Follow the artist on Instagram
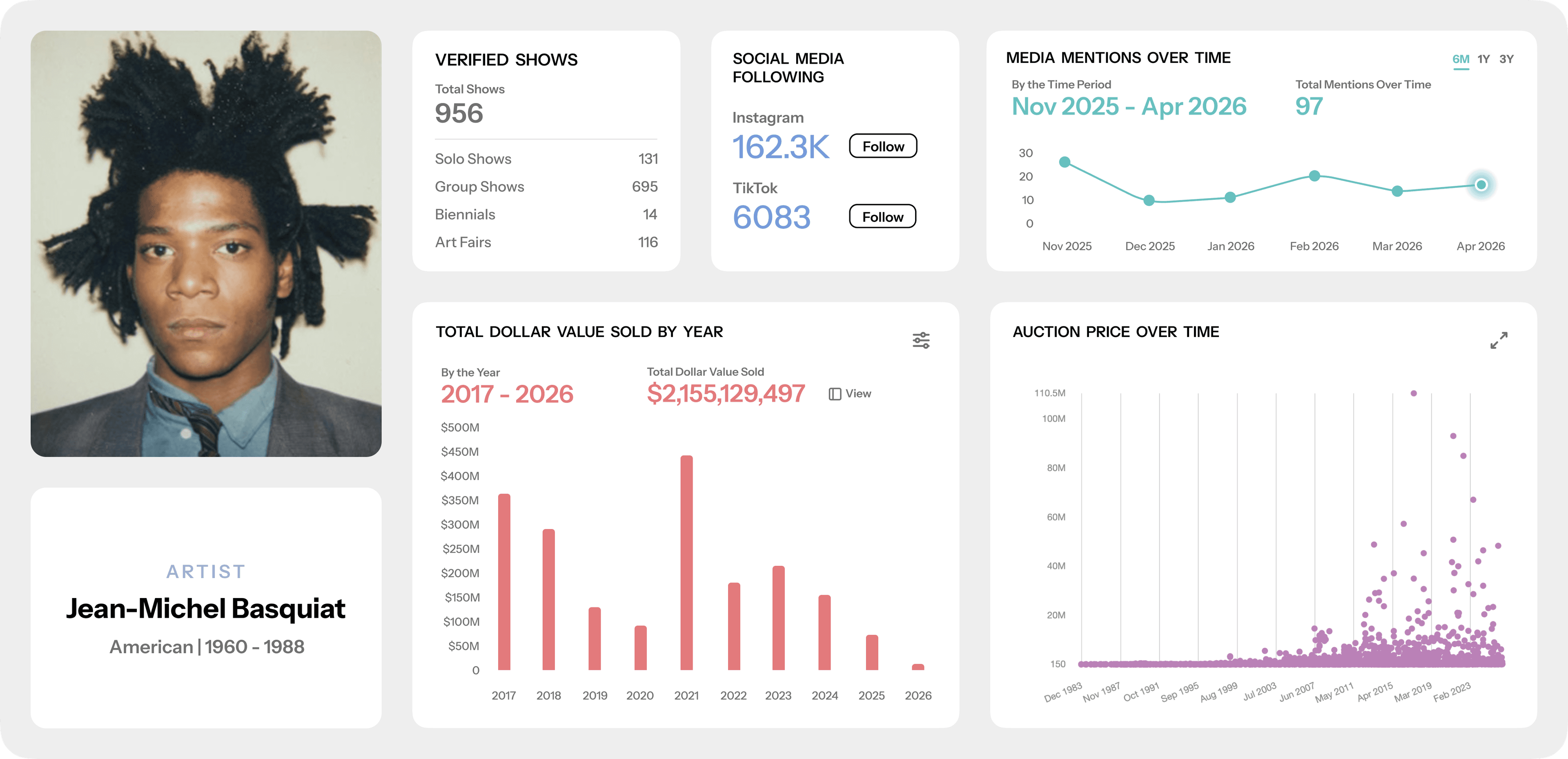 point(882,146)
